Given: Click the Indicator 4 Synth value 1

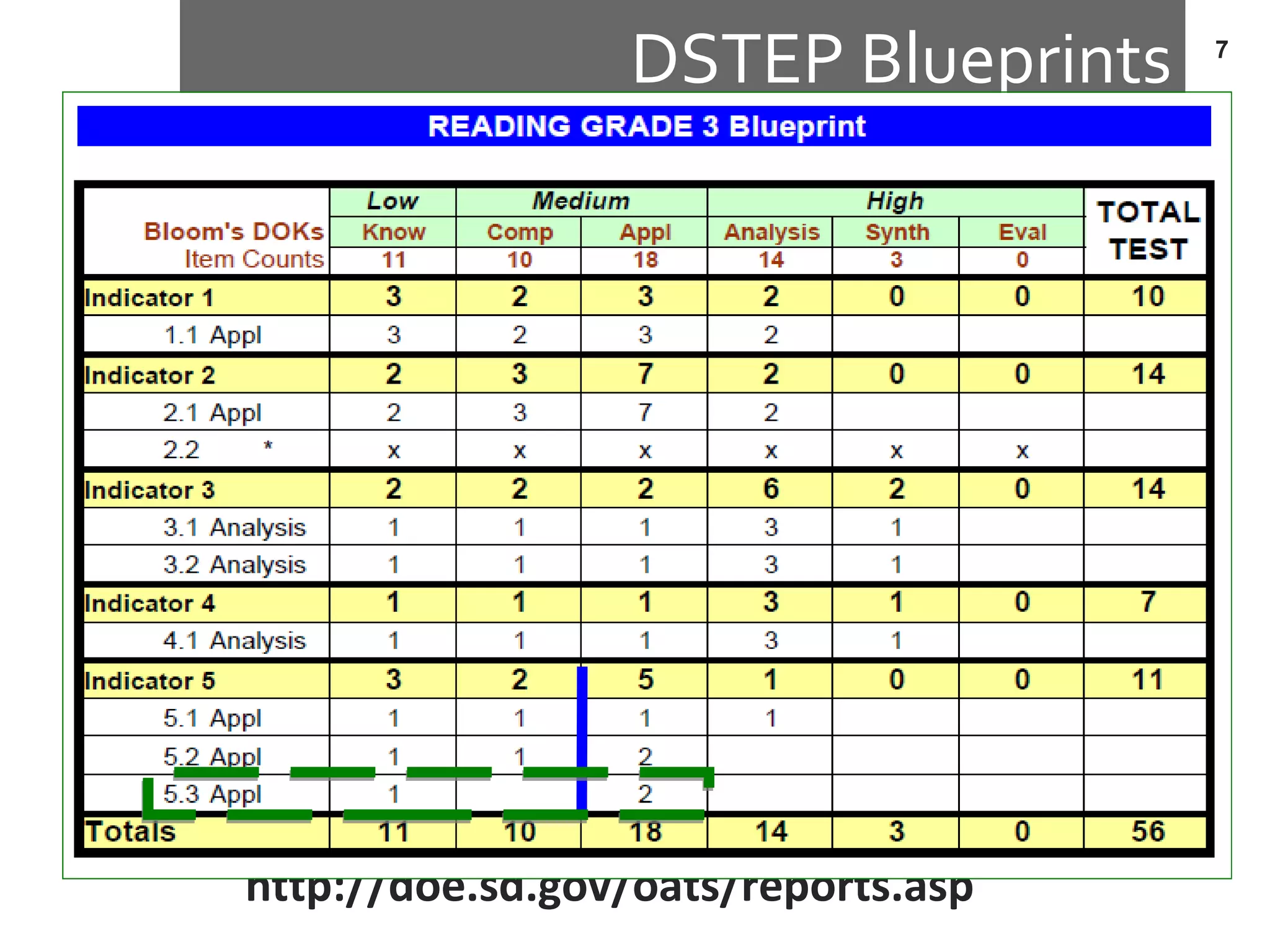Looking at the screenshot, I should [x=897, y=602].
